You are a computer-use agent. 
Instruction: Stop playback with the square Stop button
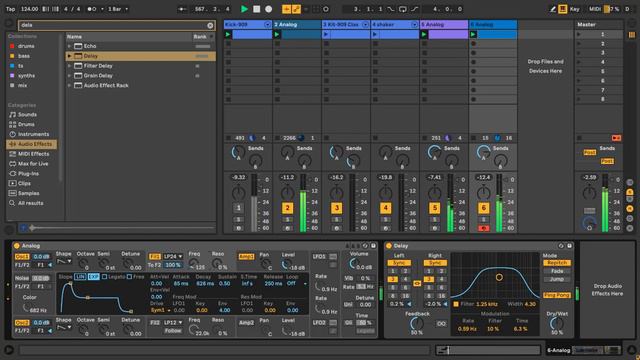256,9
